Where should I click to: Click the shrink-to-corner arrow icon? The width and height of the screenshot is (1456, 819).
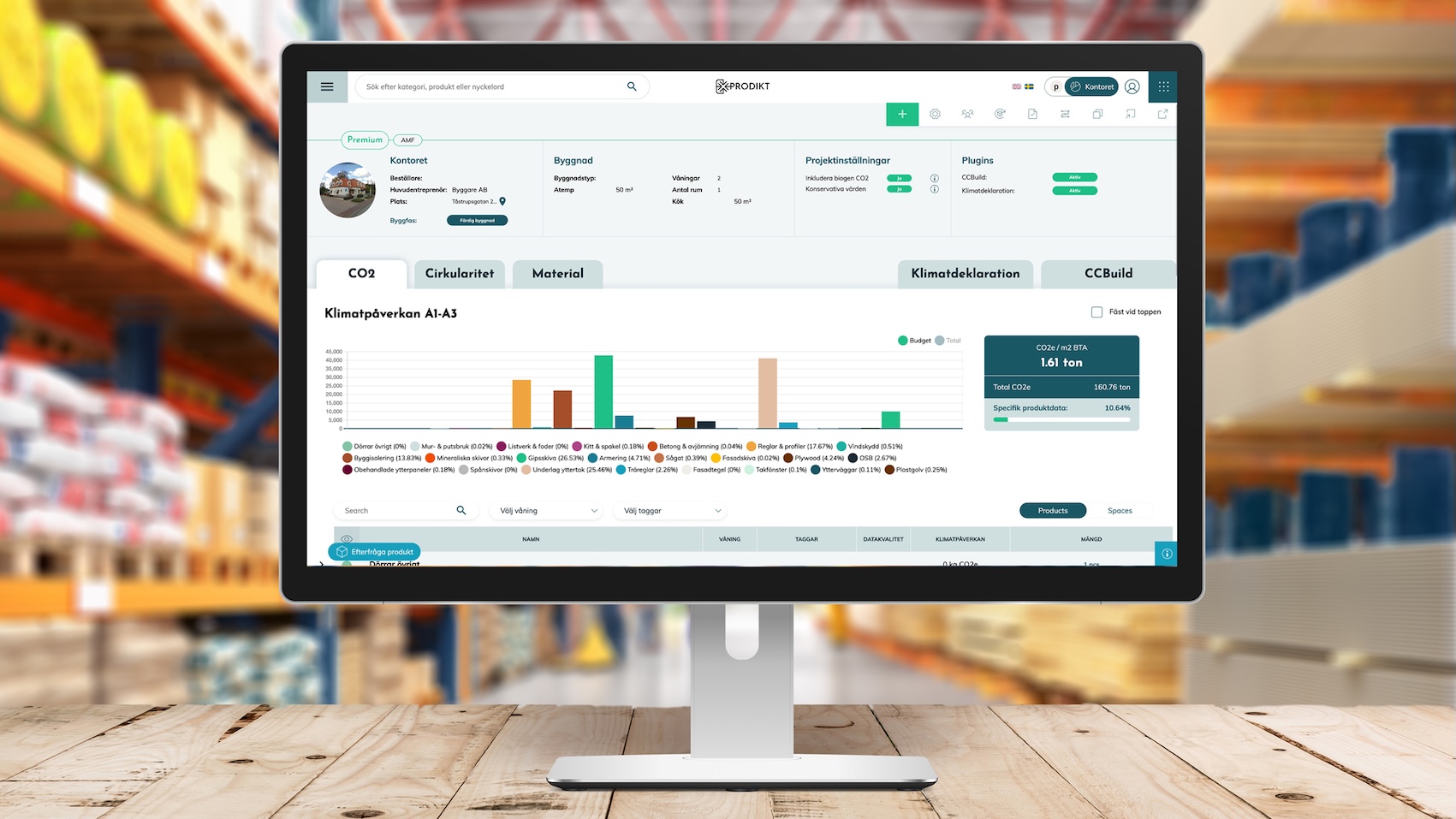1130,114
